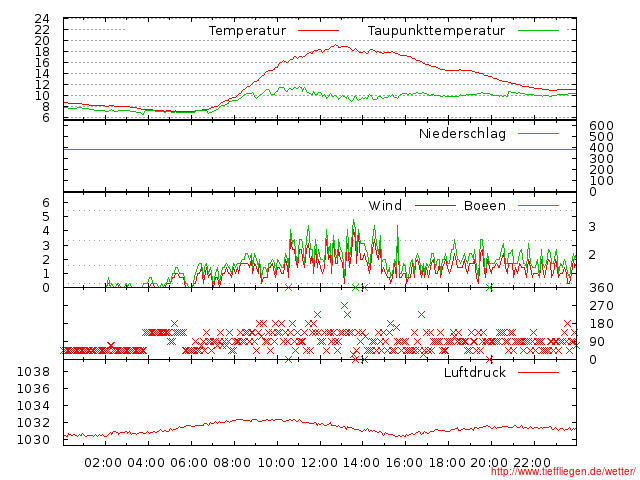Click the 08:00 time axis label
Viewport: 640px width, 480px height.
232,463
